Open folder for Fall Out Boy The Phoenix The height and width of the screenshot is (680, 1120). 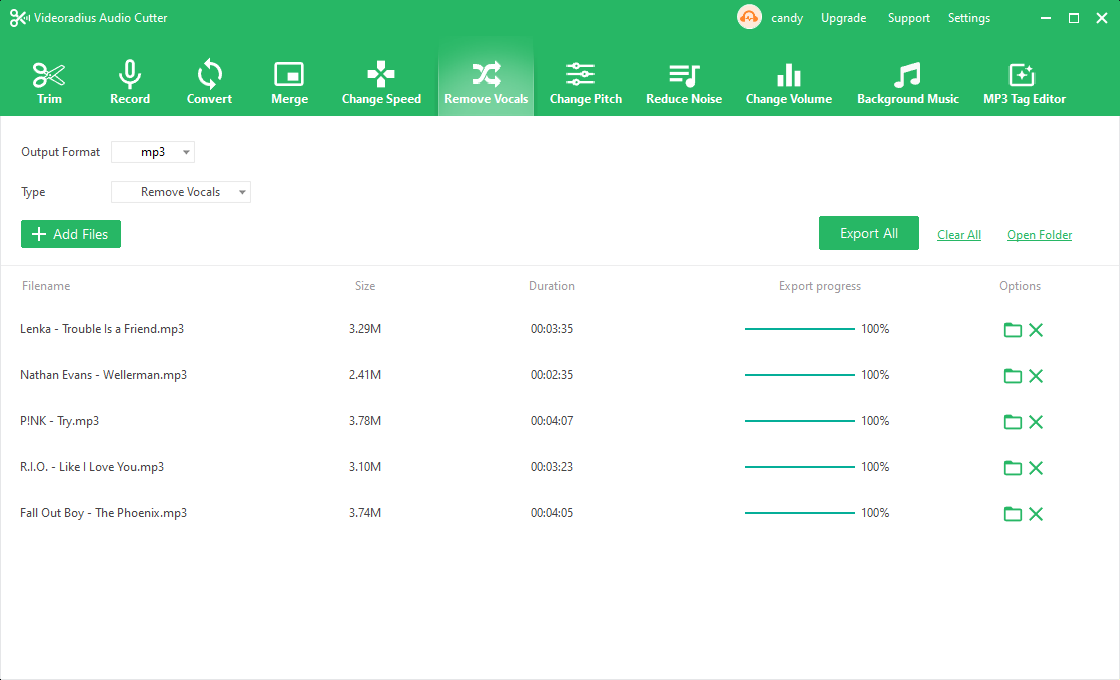(1013, 514)
